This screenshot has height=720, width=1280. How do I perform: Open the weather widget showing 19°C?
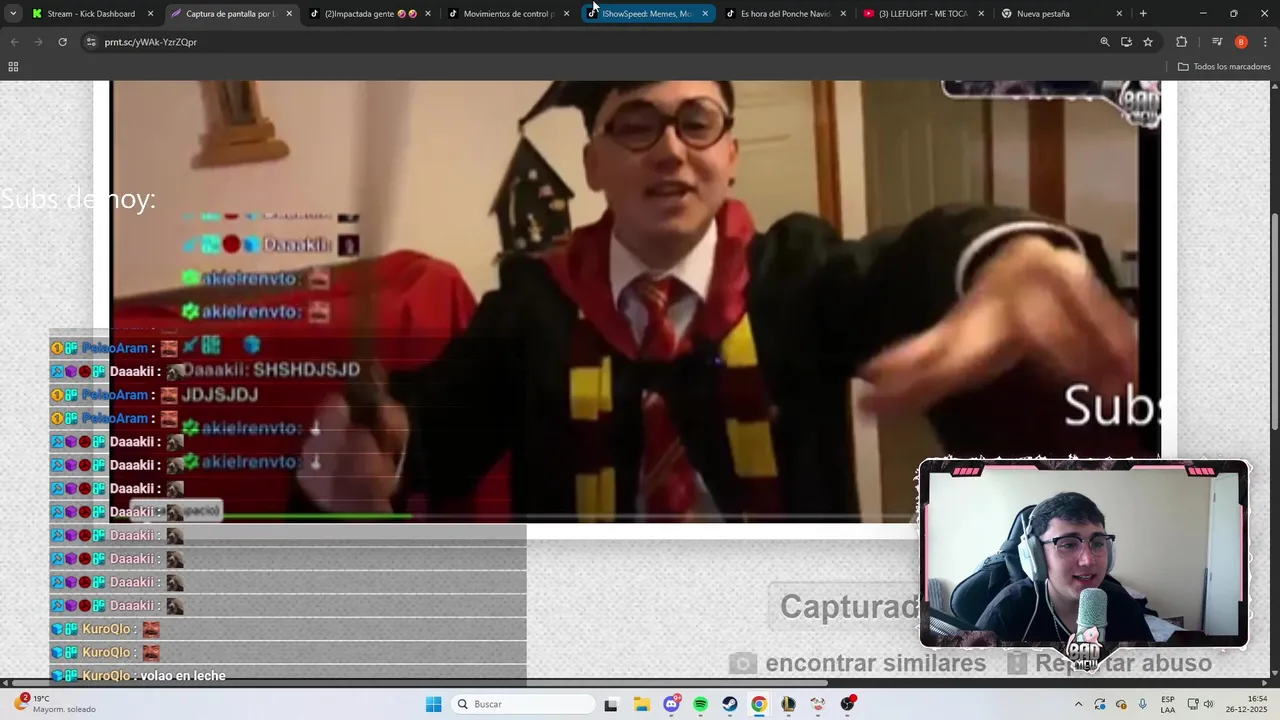click(x=55, y=704)
